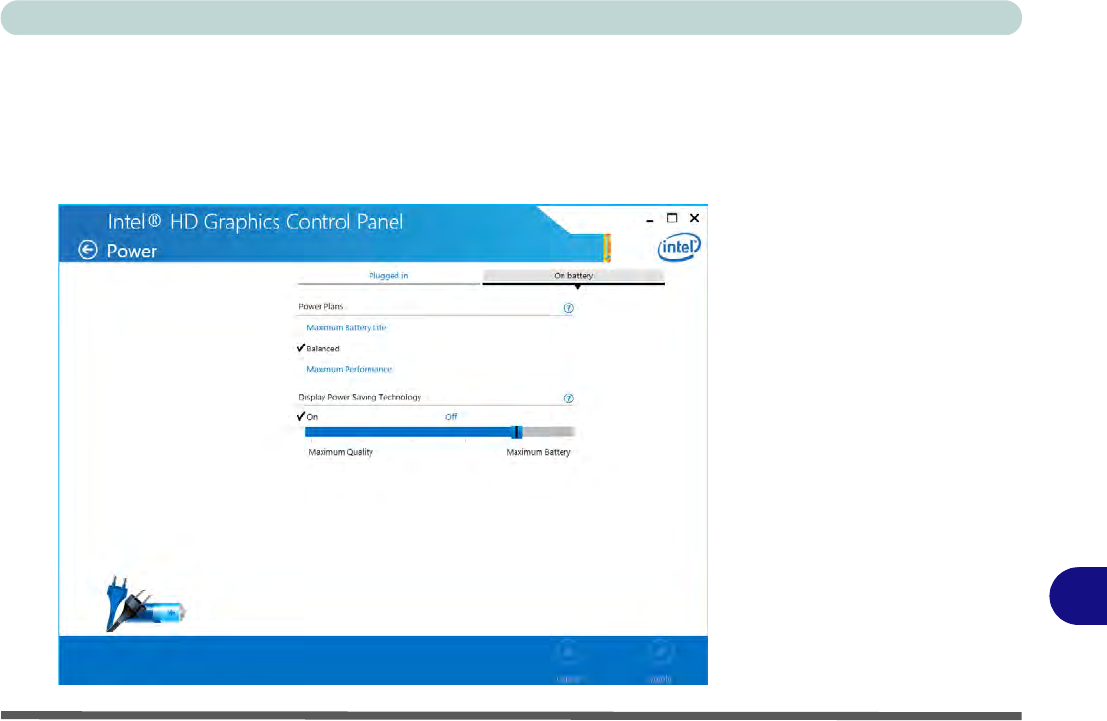Minimize the Intel control panel window
1107x721 pixels.
pos(650,219)
